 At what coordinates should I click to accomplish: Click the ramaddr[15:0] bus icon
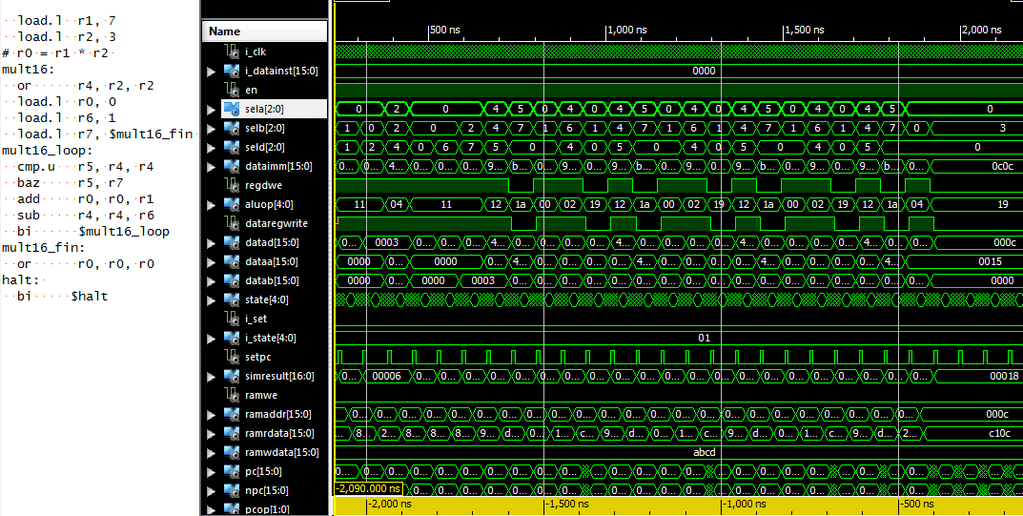[x=232, y=414]
